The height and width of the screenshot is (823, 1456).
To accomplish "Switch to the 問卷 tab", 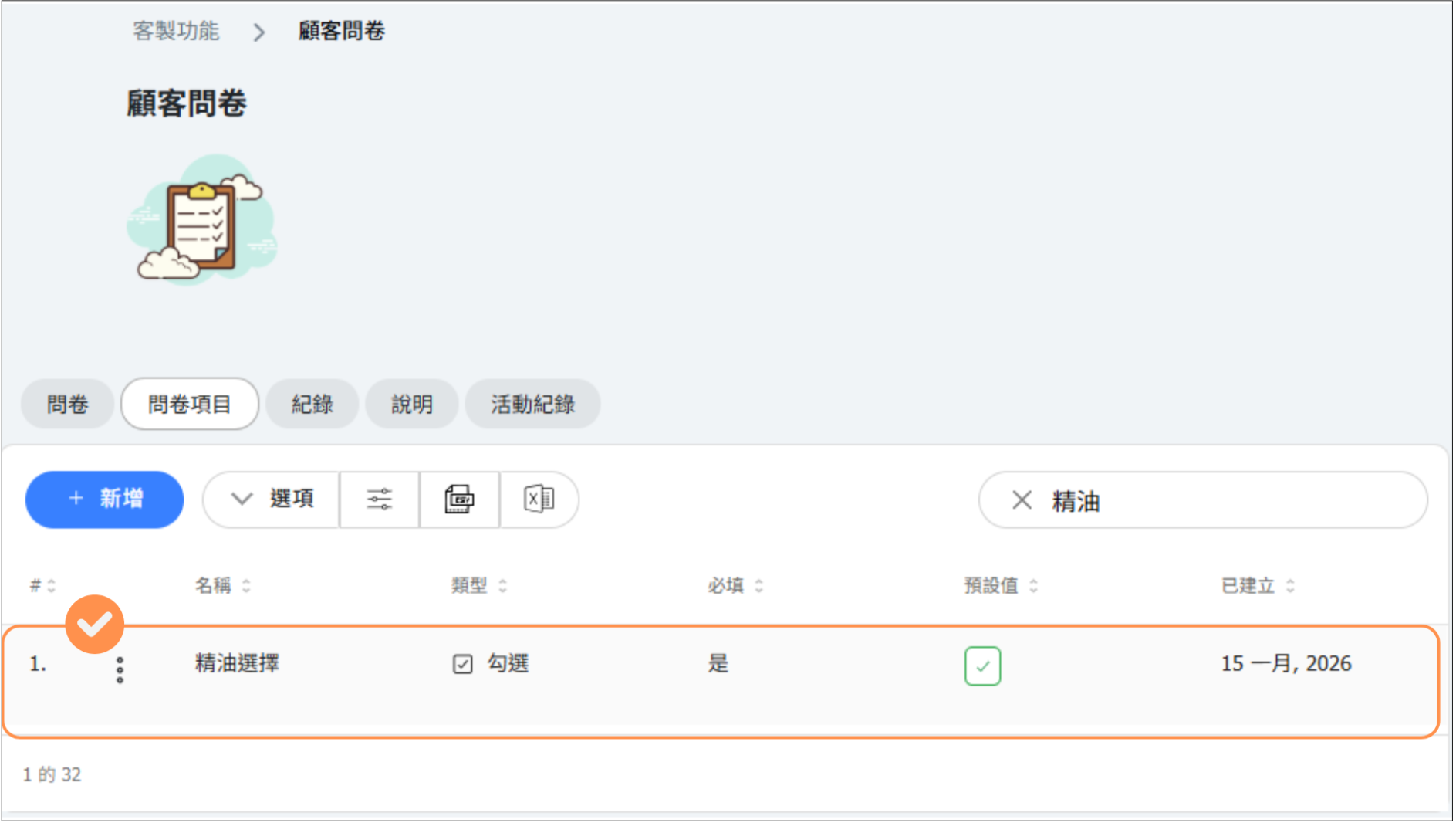I will click(68, 405).
